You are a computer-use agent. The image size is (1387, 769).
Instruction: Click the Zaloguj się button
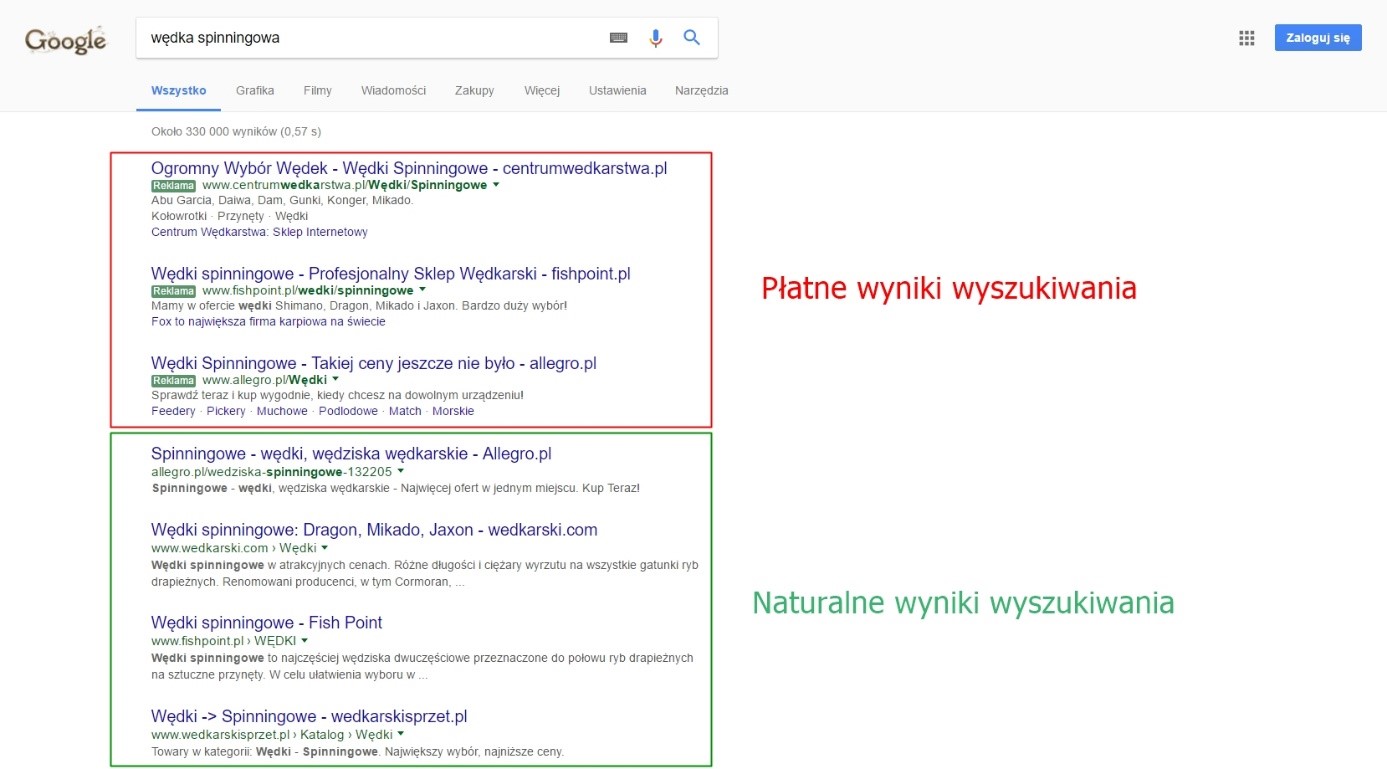(1317, 38)
